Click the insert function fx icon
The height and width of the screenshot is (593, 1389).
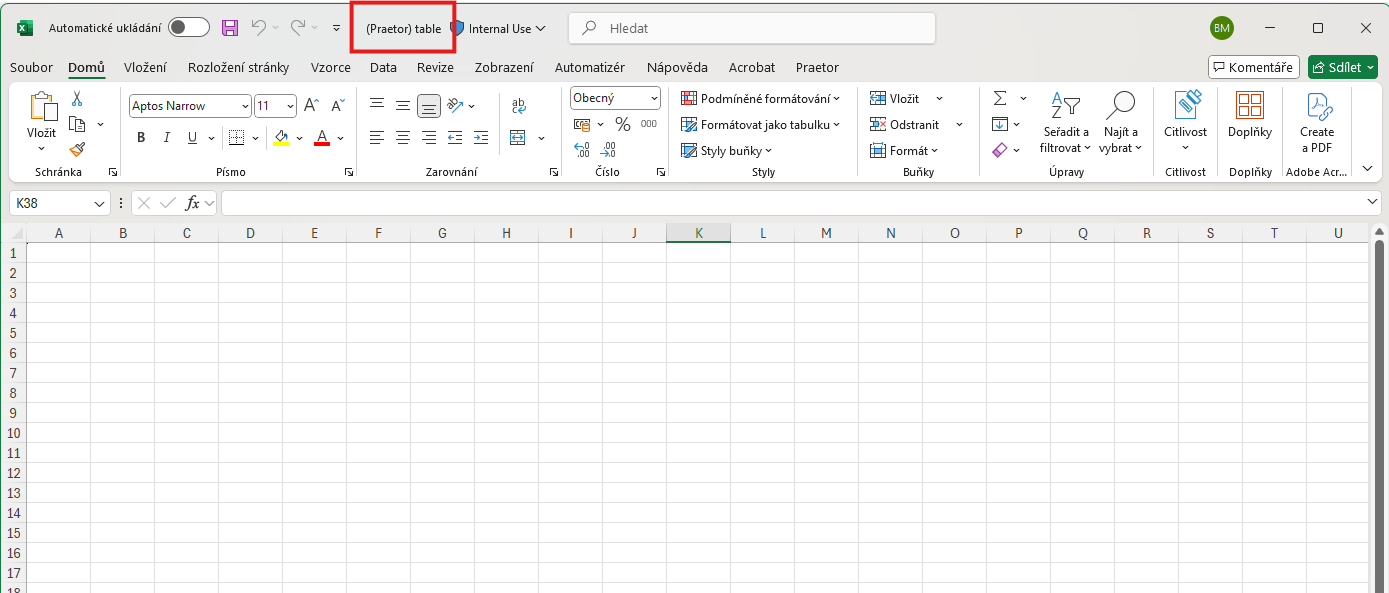pyautogui.click(x=193, y=203)
